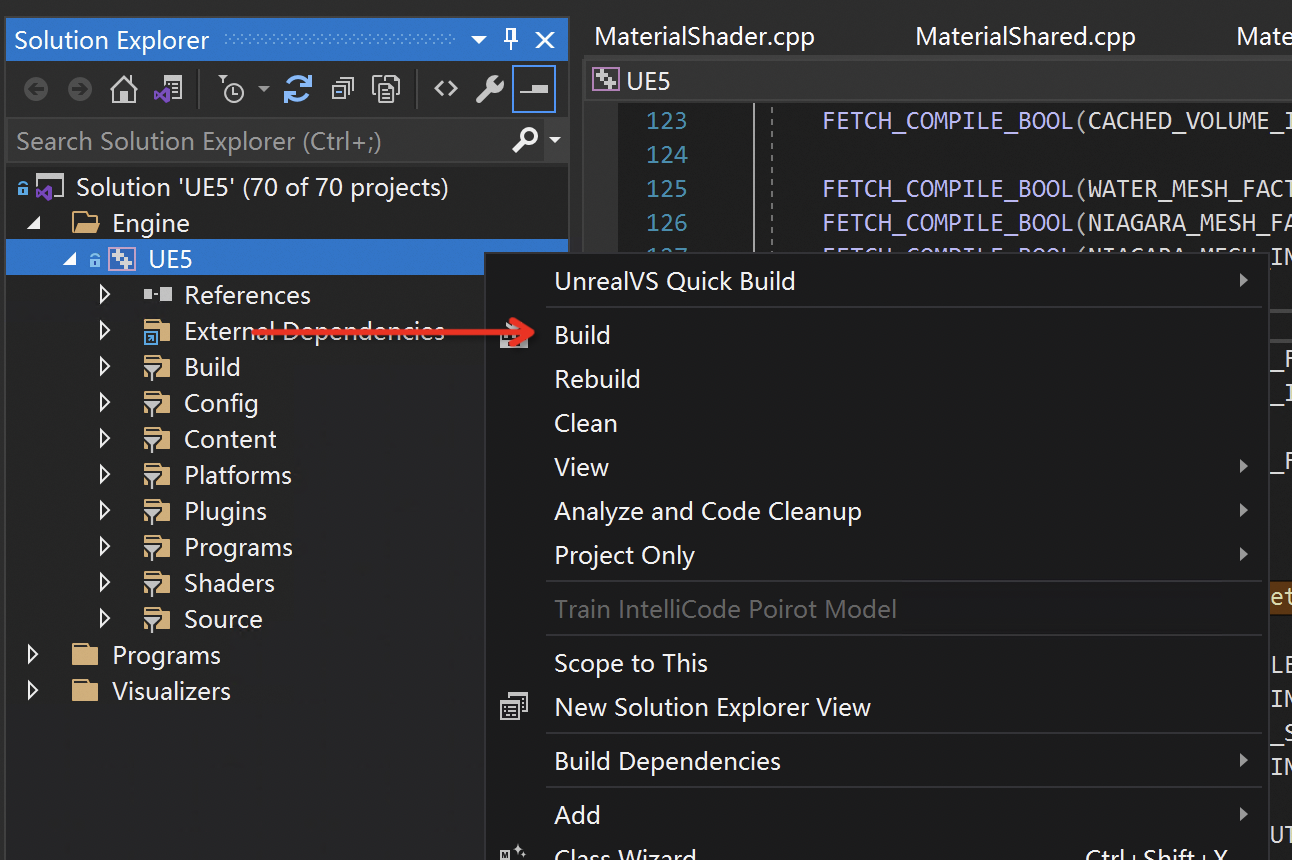1292x860 pixels.
Task: Select the Shaders folder in the tree
Action: 229,583
